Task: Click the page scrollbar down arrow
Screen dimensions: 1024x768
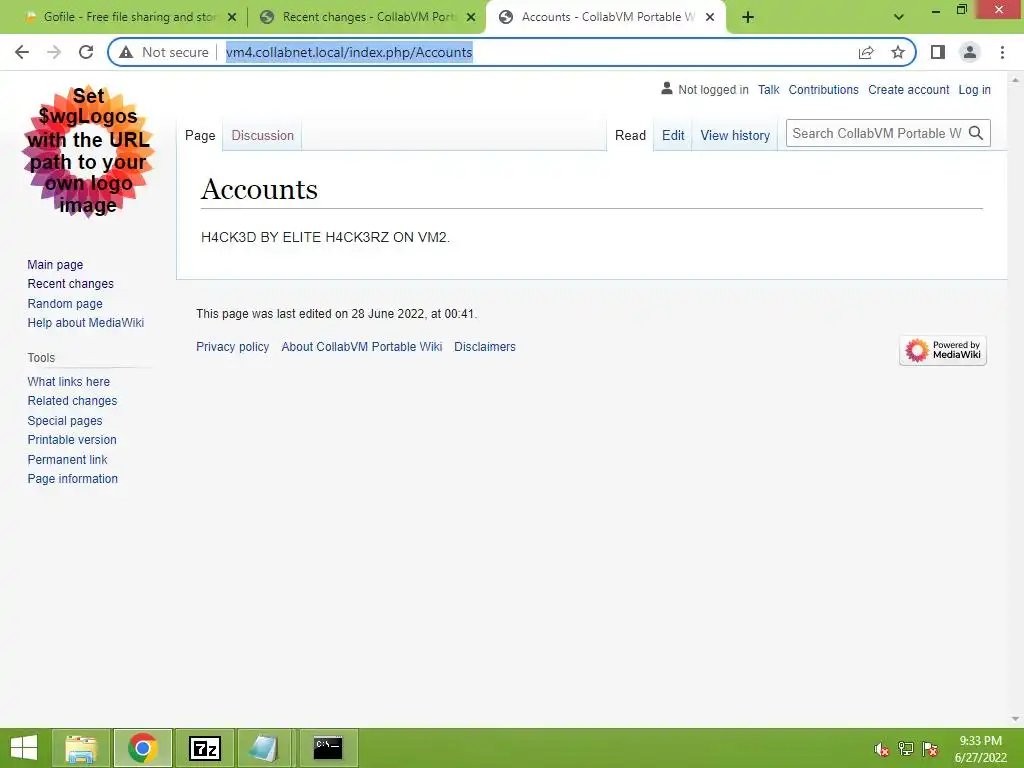Action: pos(1015,719)
